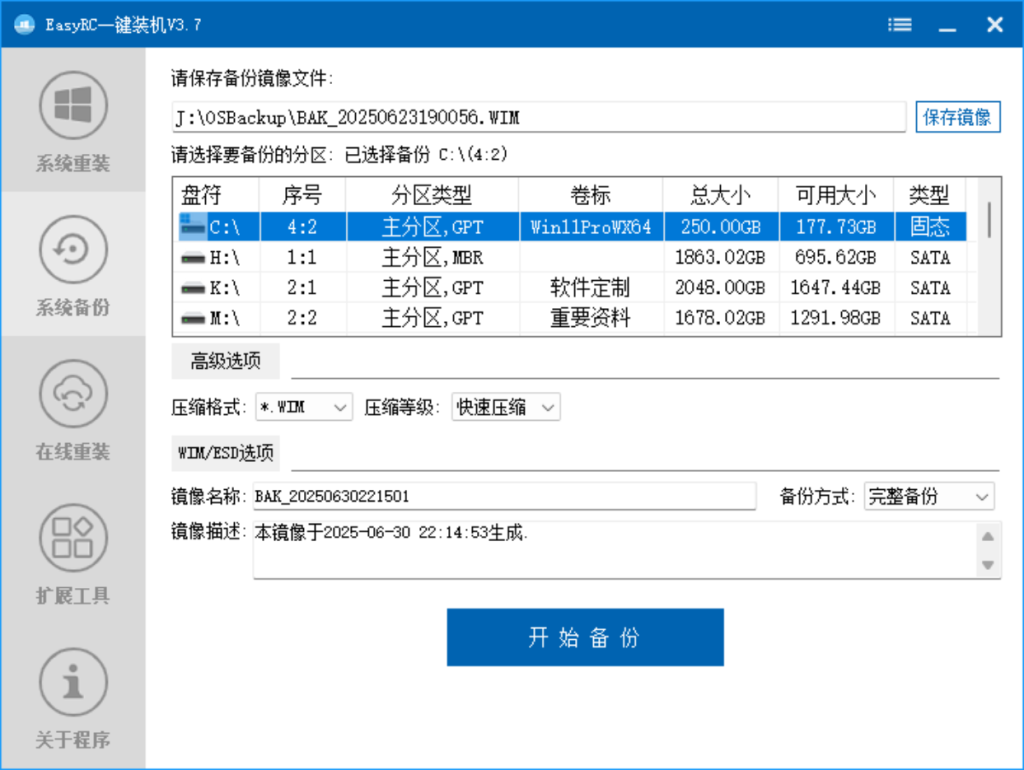The width and height of the screenshot is (1024, 770).
Task: Open the WIM/ESD选项 tab
Action: [x=225, y=453]
